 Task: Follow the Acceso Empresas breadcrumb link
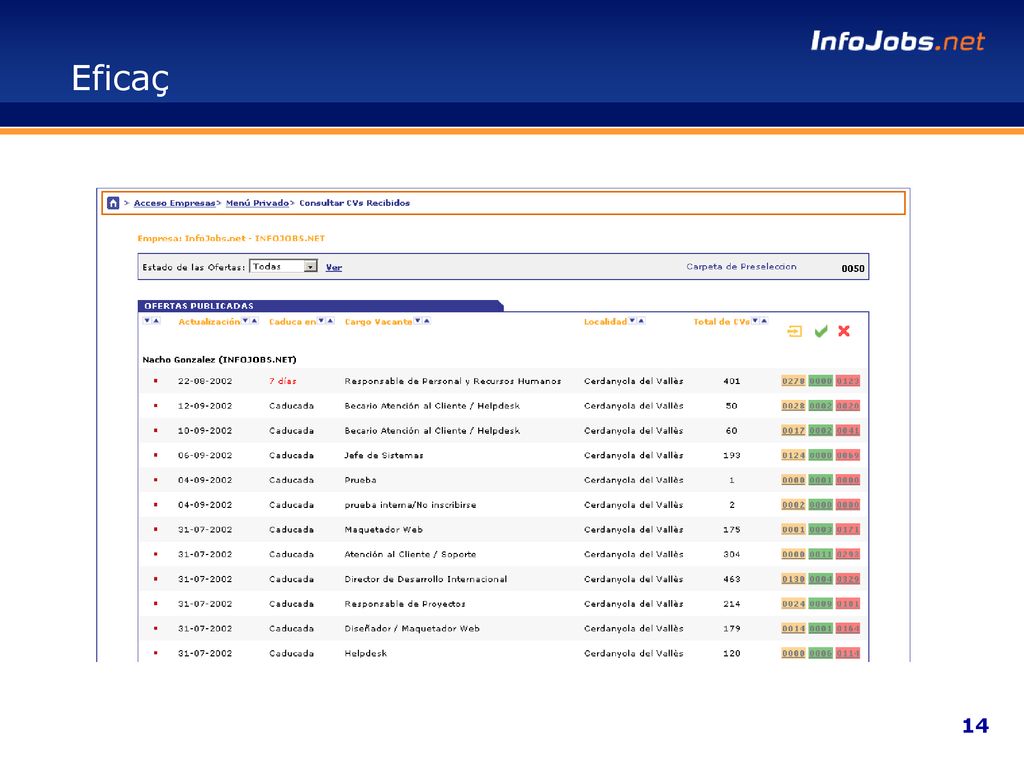174,203
